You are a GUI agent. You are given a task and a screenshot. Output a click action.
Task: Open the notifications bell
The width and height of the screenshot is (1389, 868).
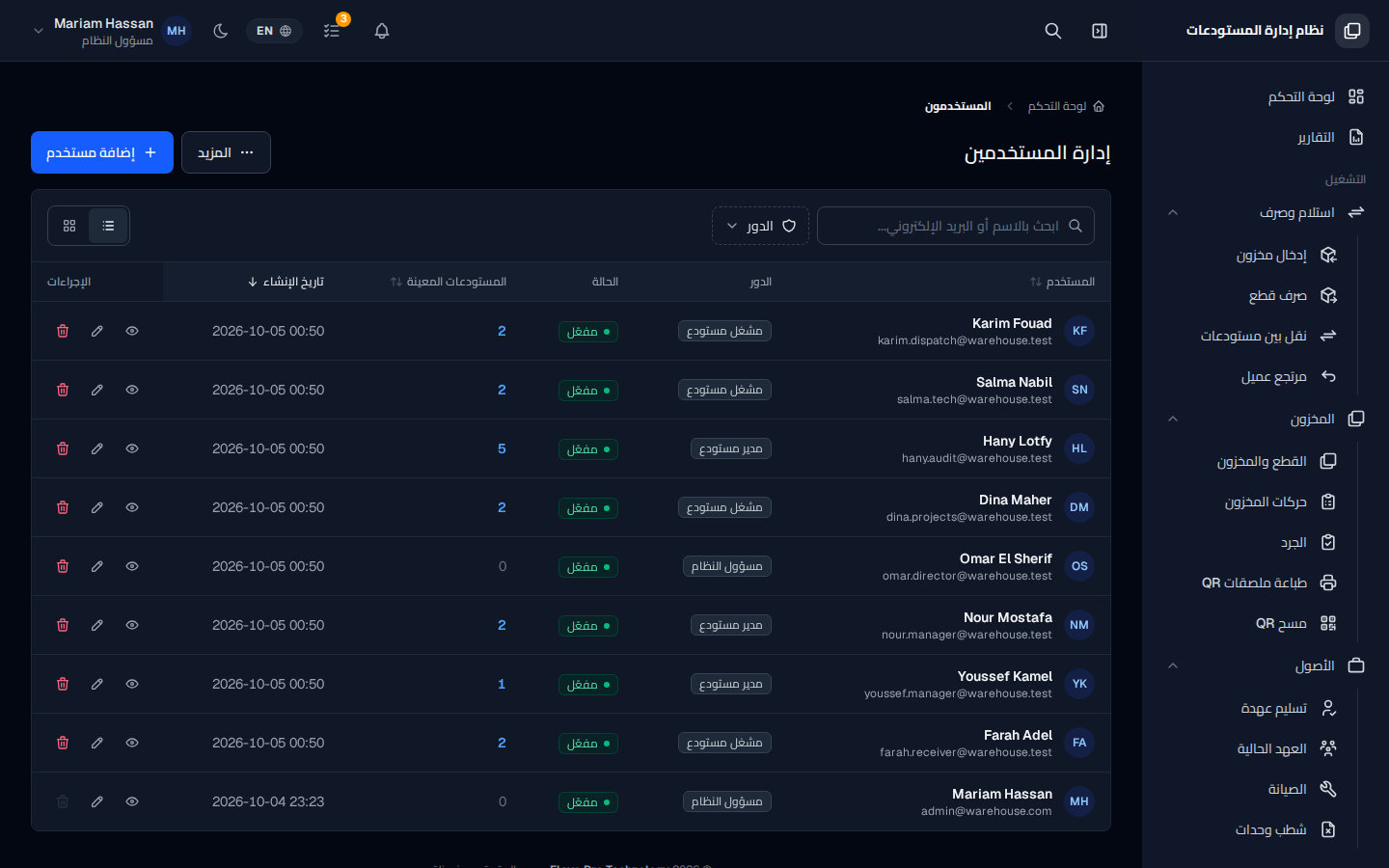382,31
